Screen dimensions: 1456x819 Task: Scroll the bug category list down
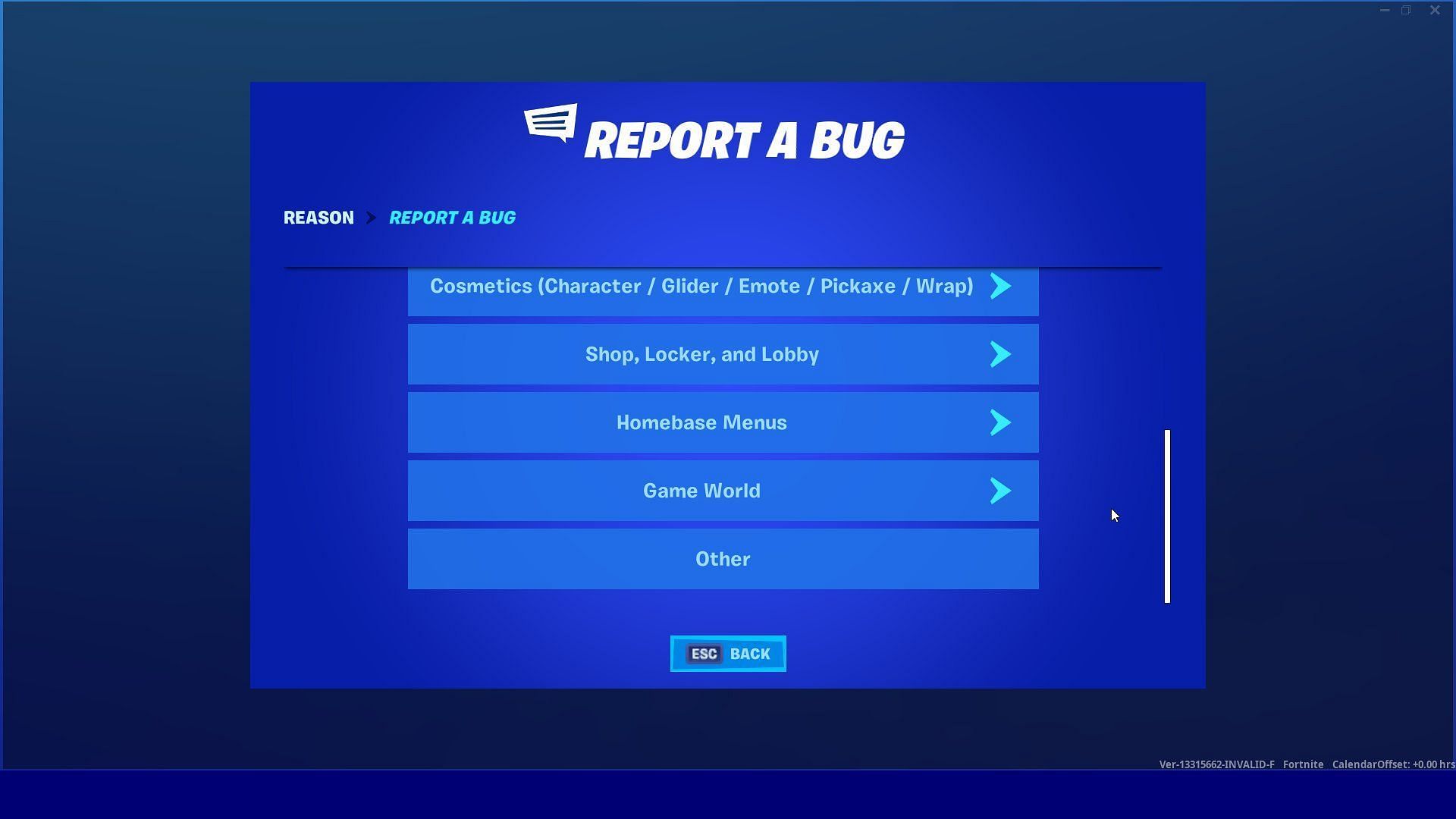click(1165, 595)
